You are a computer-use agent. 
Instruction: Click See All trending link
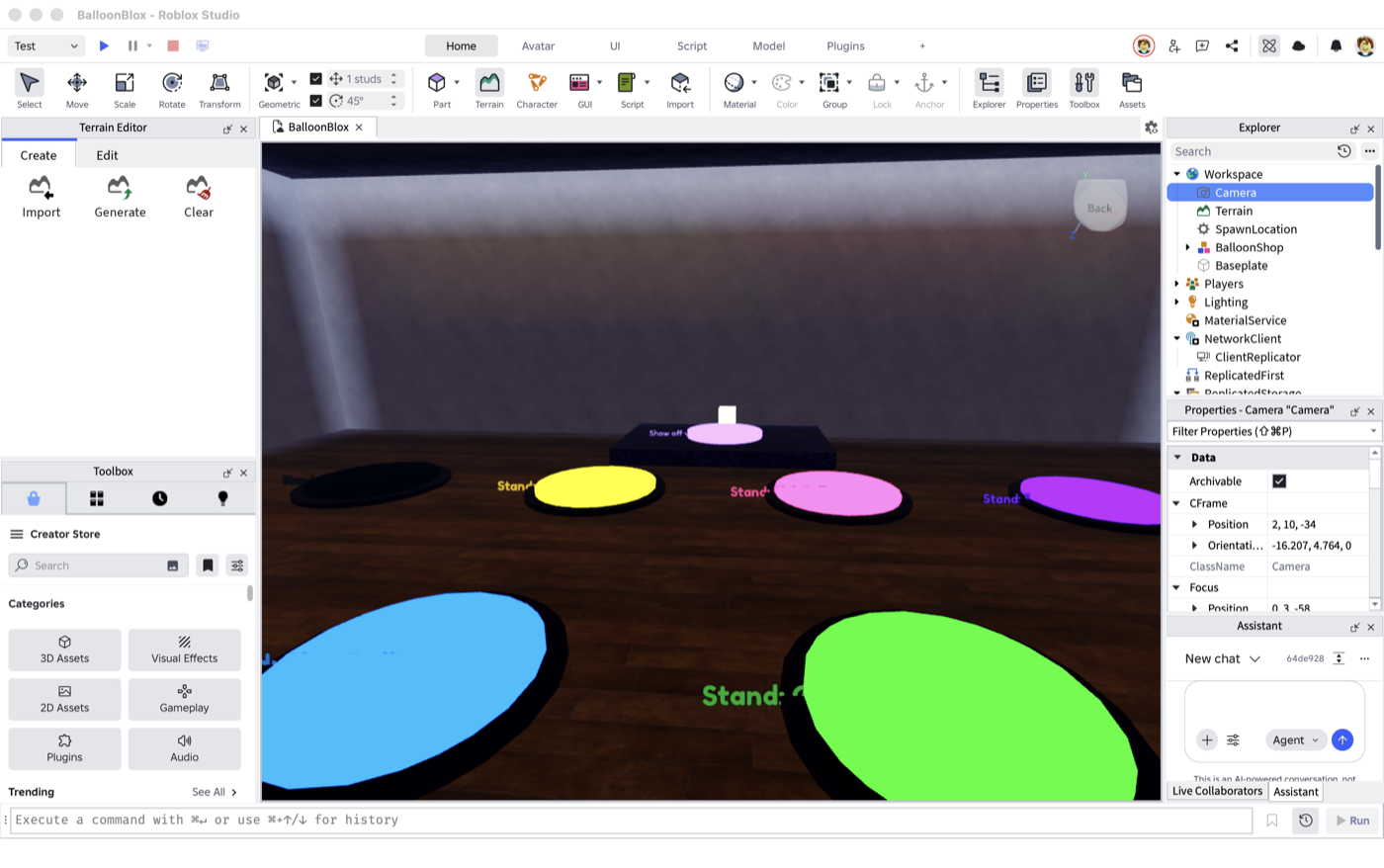(214, 792)
